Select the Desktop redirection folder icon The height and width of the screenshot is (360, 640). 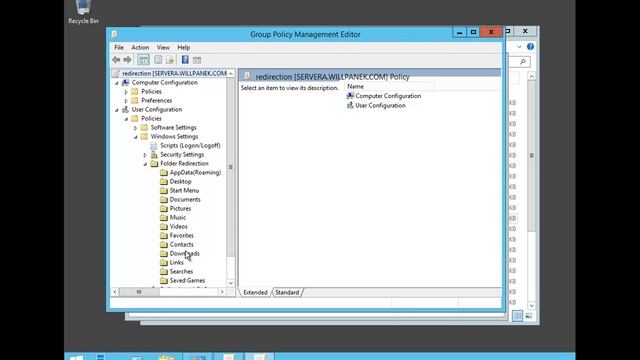coord(164,182)
